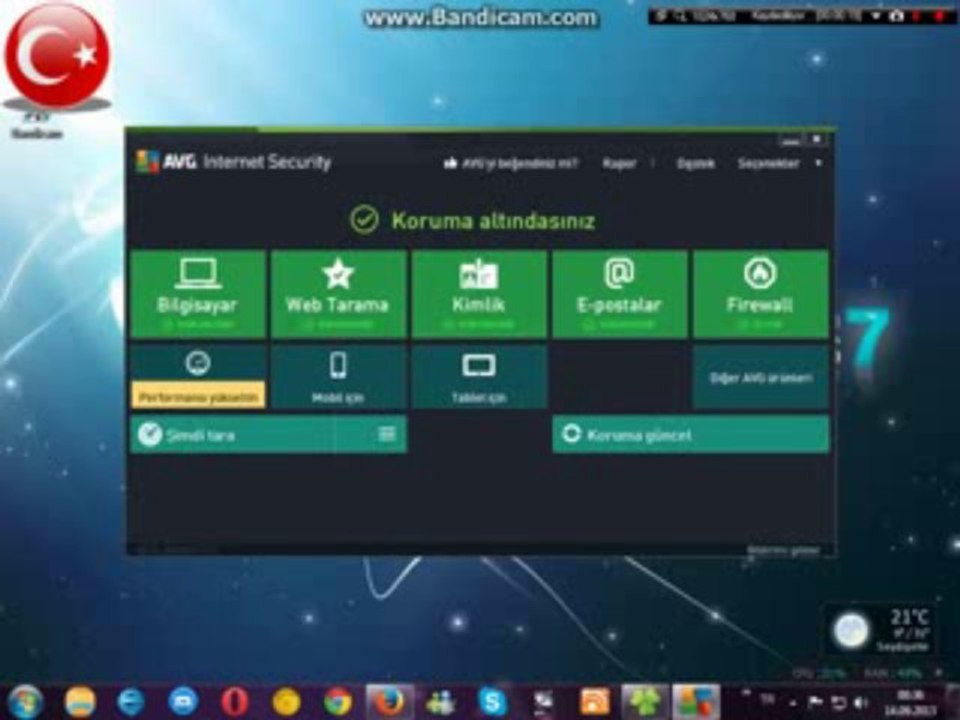Launch Internet Explorer from the taskbar
This screenshot has height=720, width=960.
(x=131, y=702)
